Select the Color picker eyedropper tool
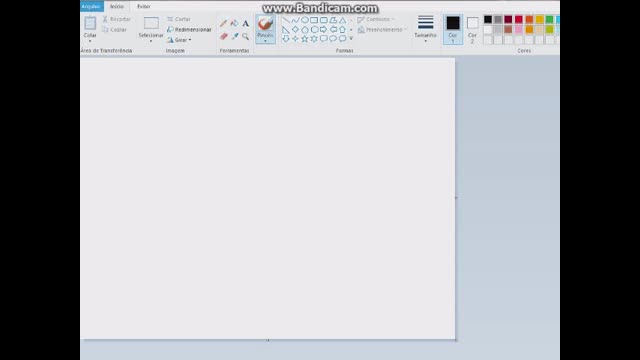Image resolution: width=640 pixels, height=360 pixels. (234, 36)
